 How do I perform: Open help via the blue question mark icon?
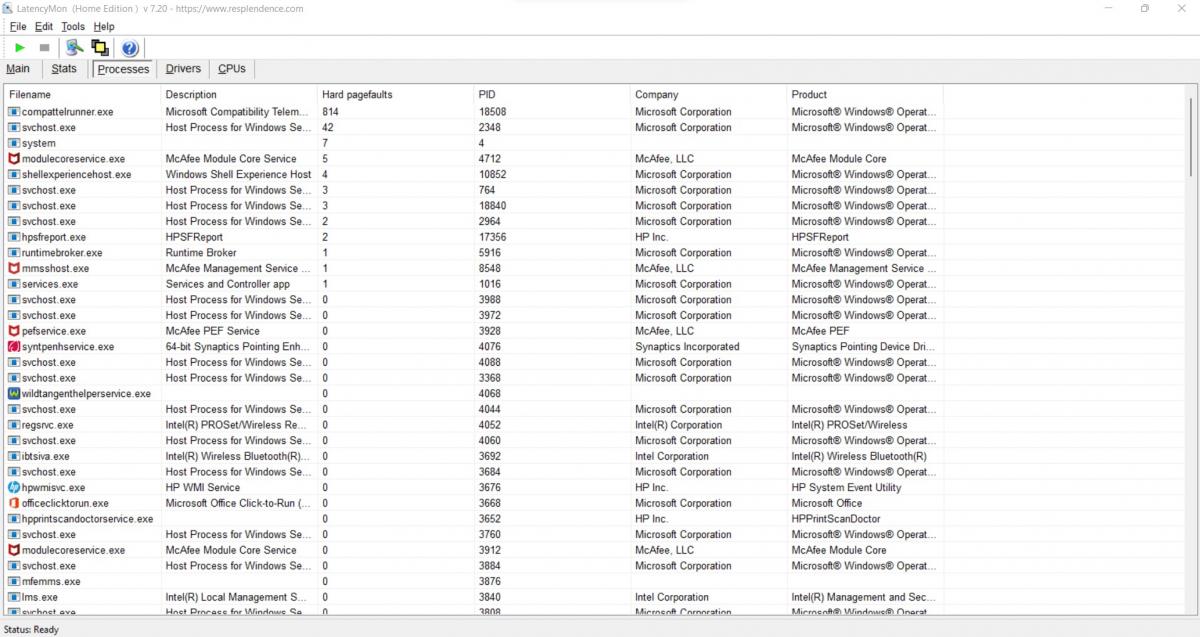pyautogui.click(x=130, y=47)
